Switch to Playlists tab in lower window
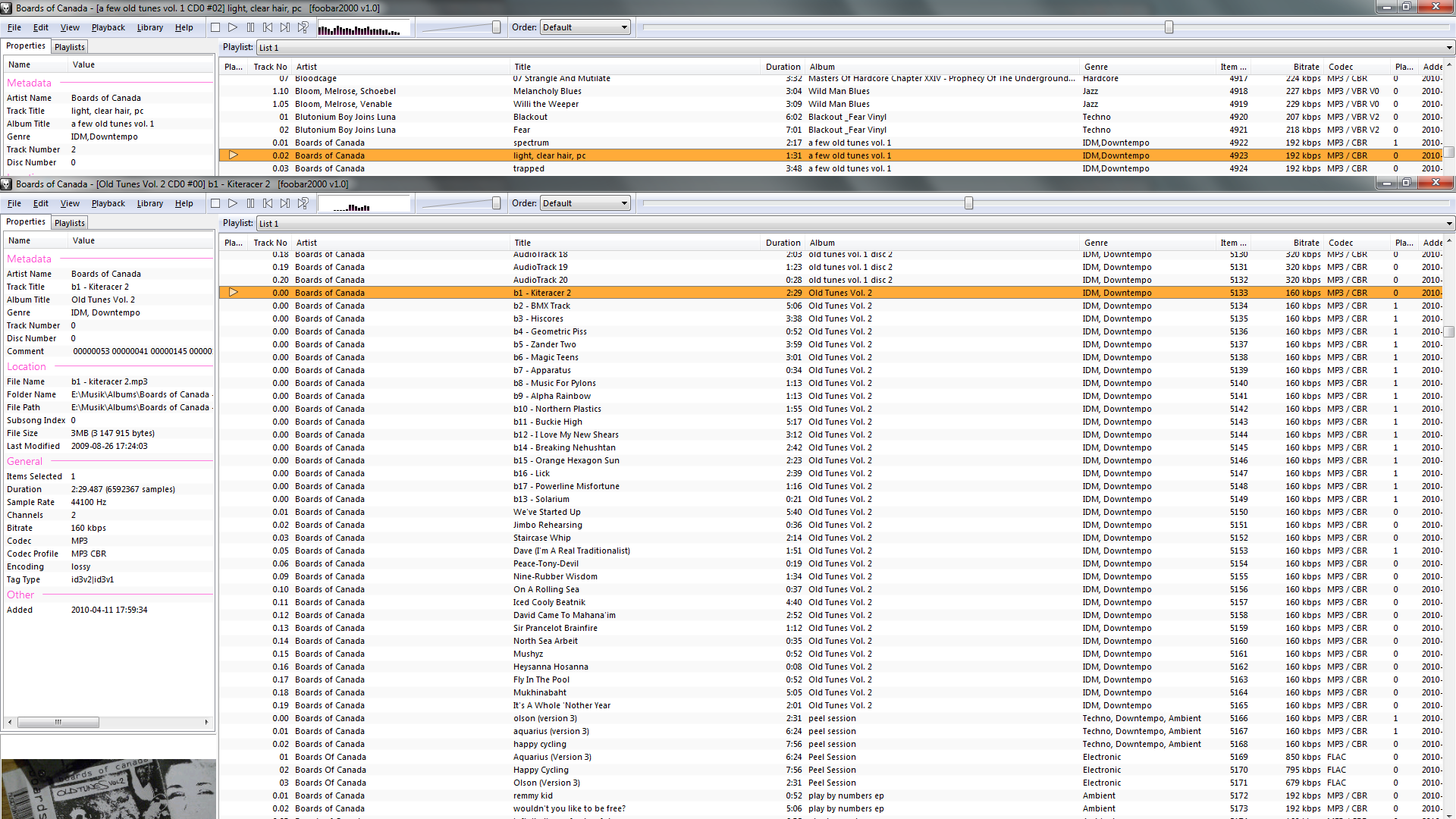1456x819 pixels. (70, 223)
